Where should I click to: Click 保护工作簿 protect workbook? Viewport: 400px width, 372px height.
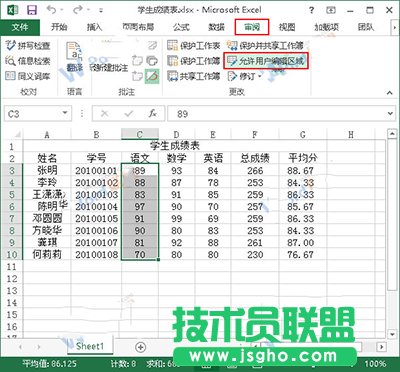coord(194,61)
